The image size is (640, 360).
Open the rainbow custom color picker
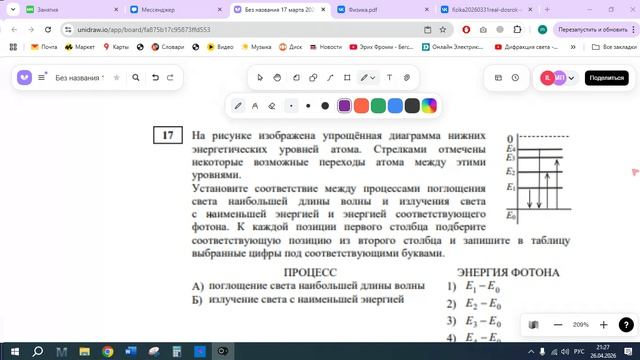[429, 106]
